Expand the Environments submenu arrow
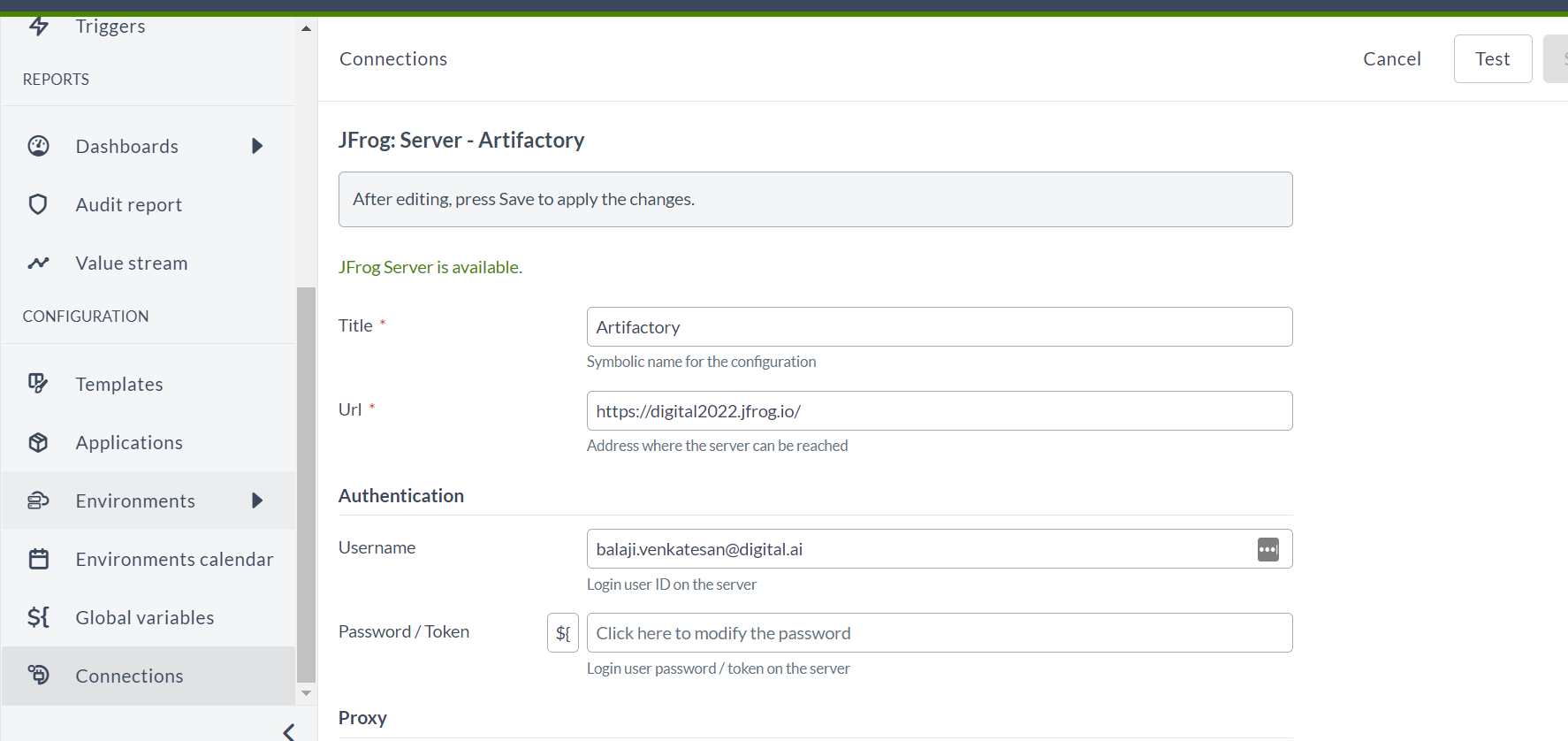1568x741 pixels. [257, 500]
